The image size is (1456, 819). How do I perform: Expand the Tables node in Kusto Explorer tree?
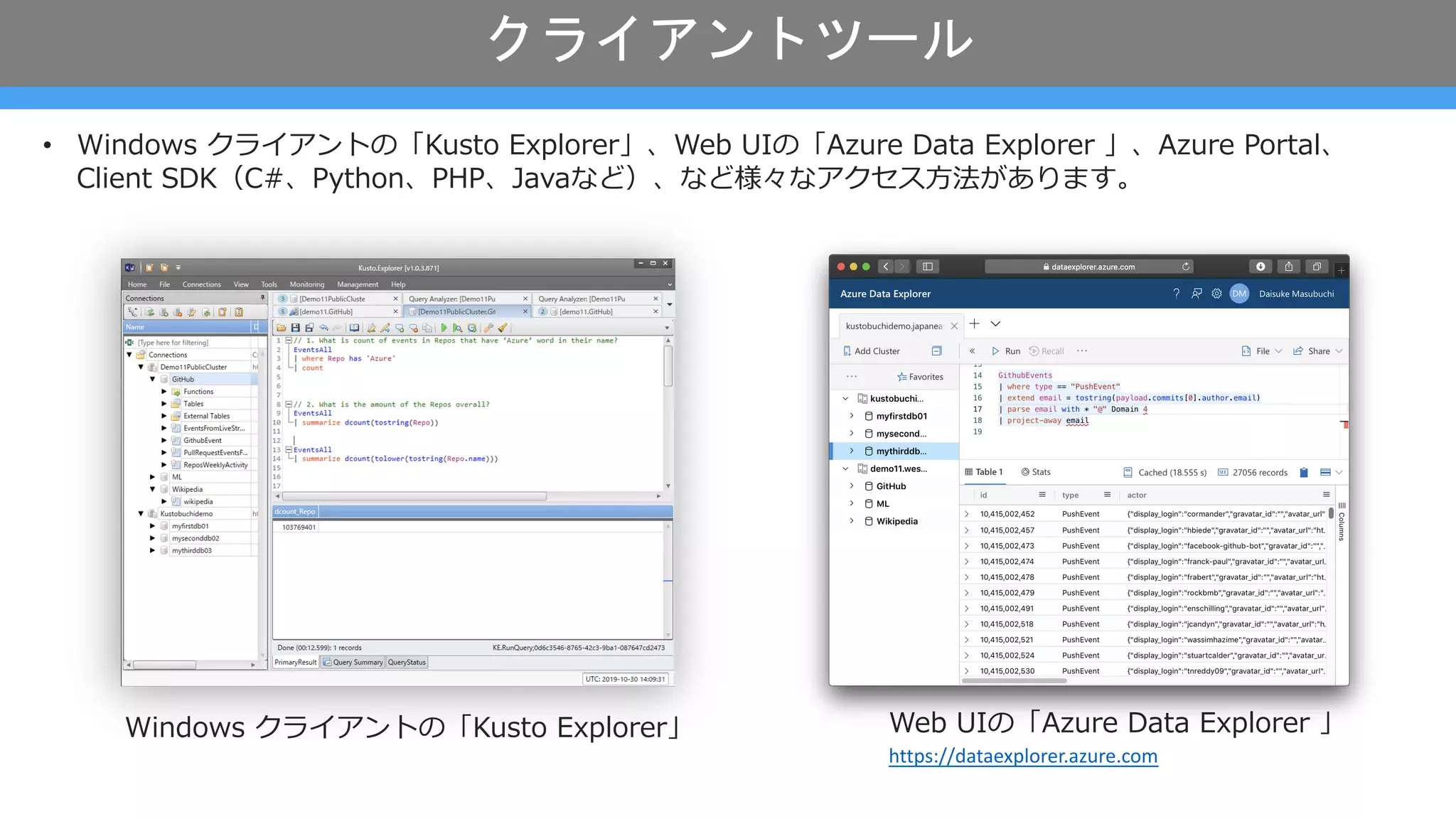(164, 404)
